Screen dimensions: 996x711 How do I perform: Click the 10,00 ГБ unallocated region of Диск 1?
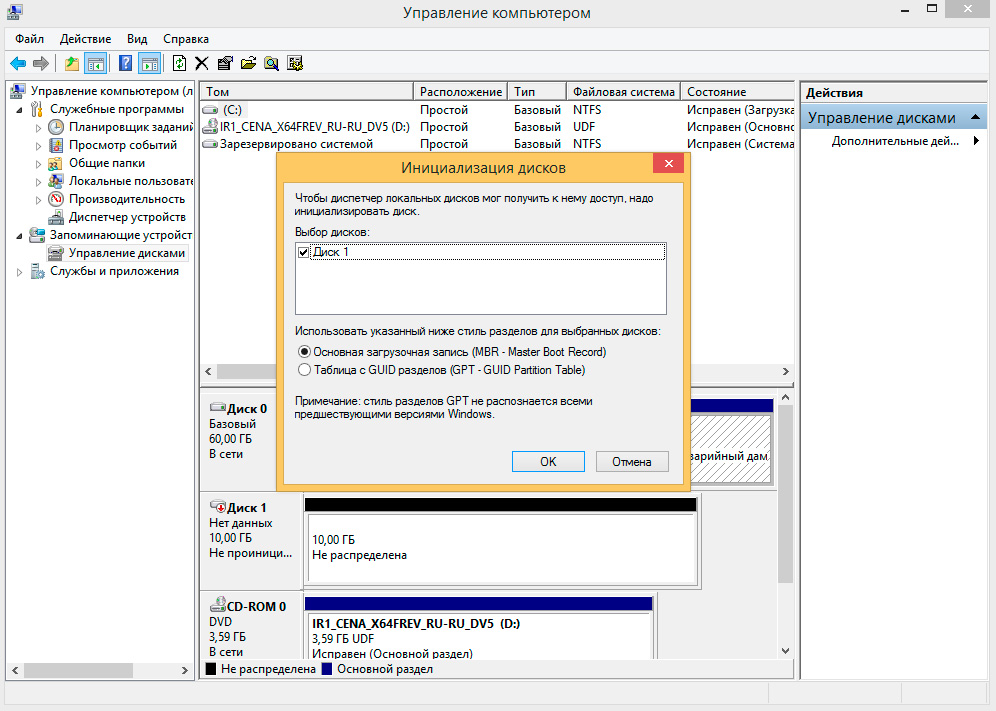coord(501,548)
